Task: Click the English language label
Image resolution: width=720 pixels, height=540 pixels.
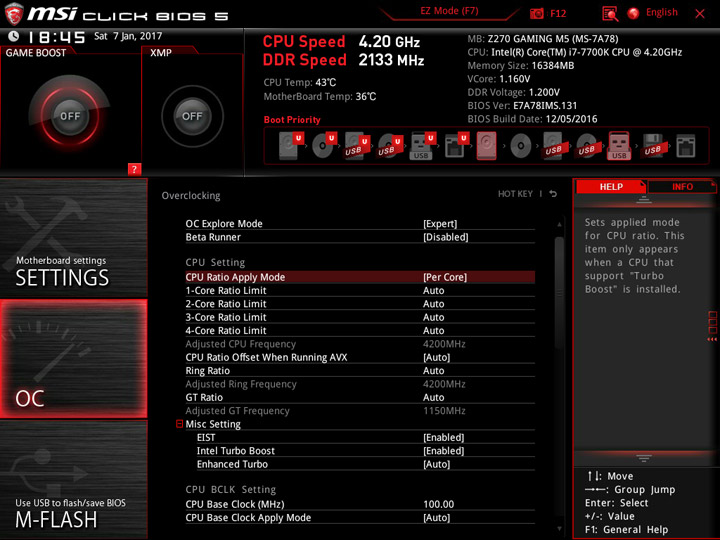Action: 662,12
